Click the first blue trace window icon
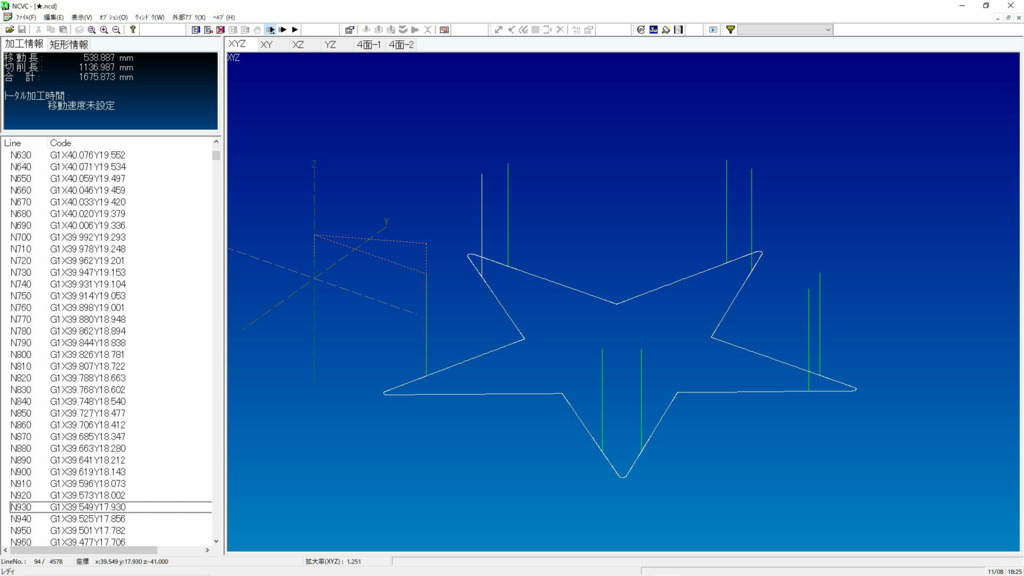This screenshot has height=576, width=1024. pos(195,29)
